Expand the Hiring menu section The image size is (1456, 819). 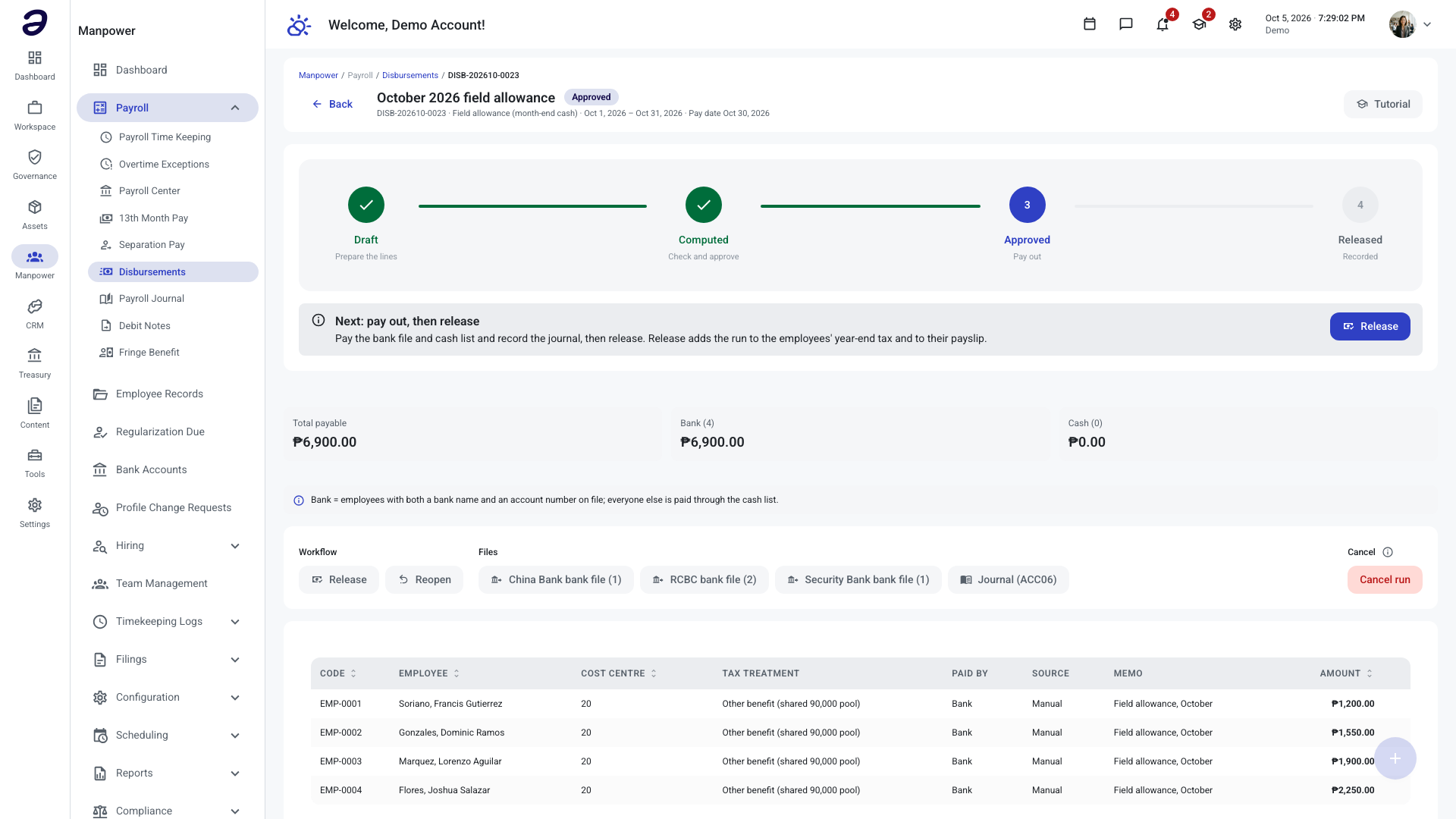[x=235, y=546]
